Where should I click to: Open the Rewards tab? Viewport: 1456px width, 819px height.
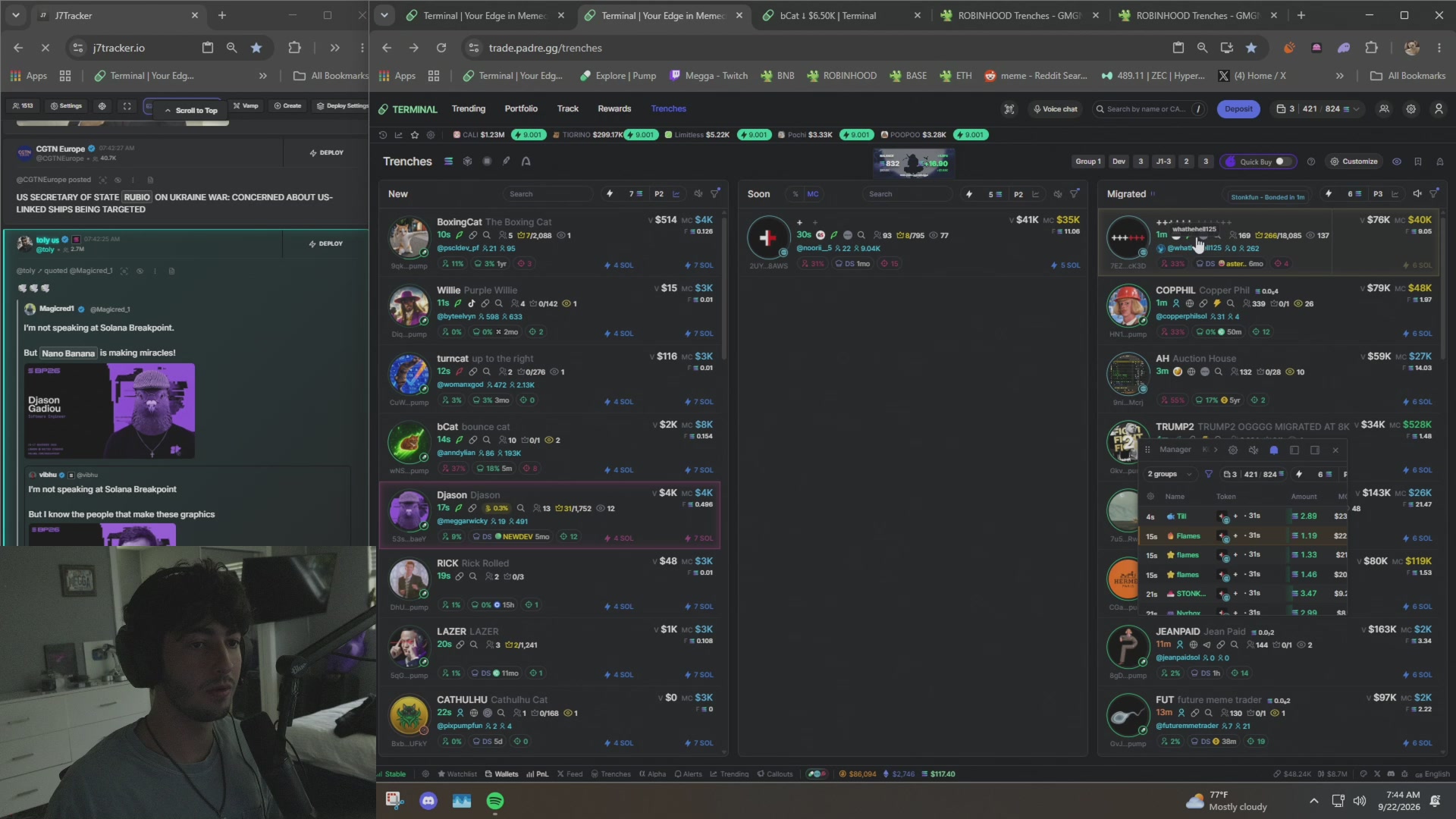coord(614,108)
